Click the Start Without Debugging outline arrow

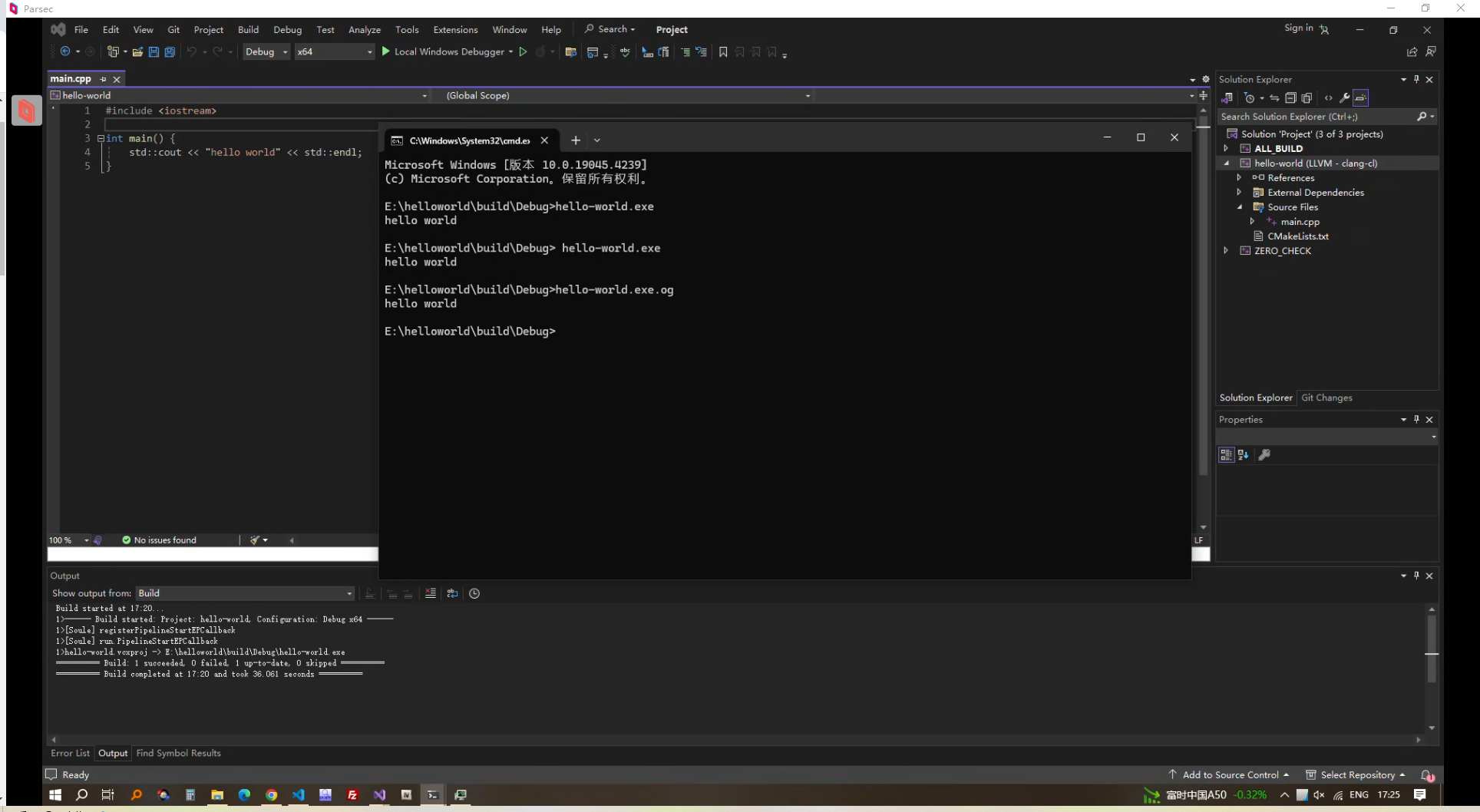[524, 51]
